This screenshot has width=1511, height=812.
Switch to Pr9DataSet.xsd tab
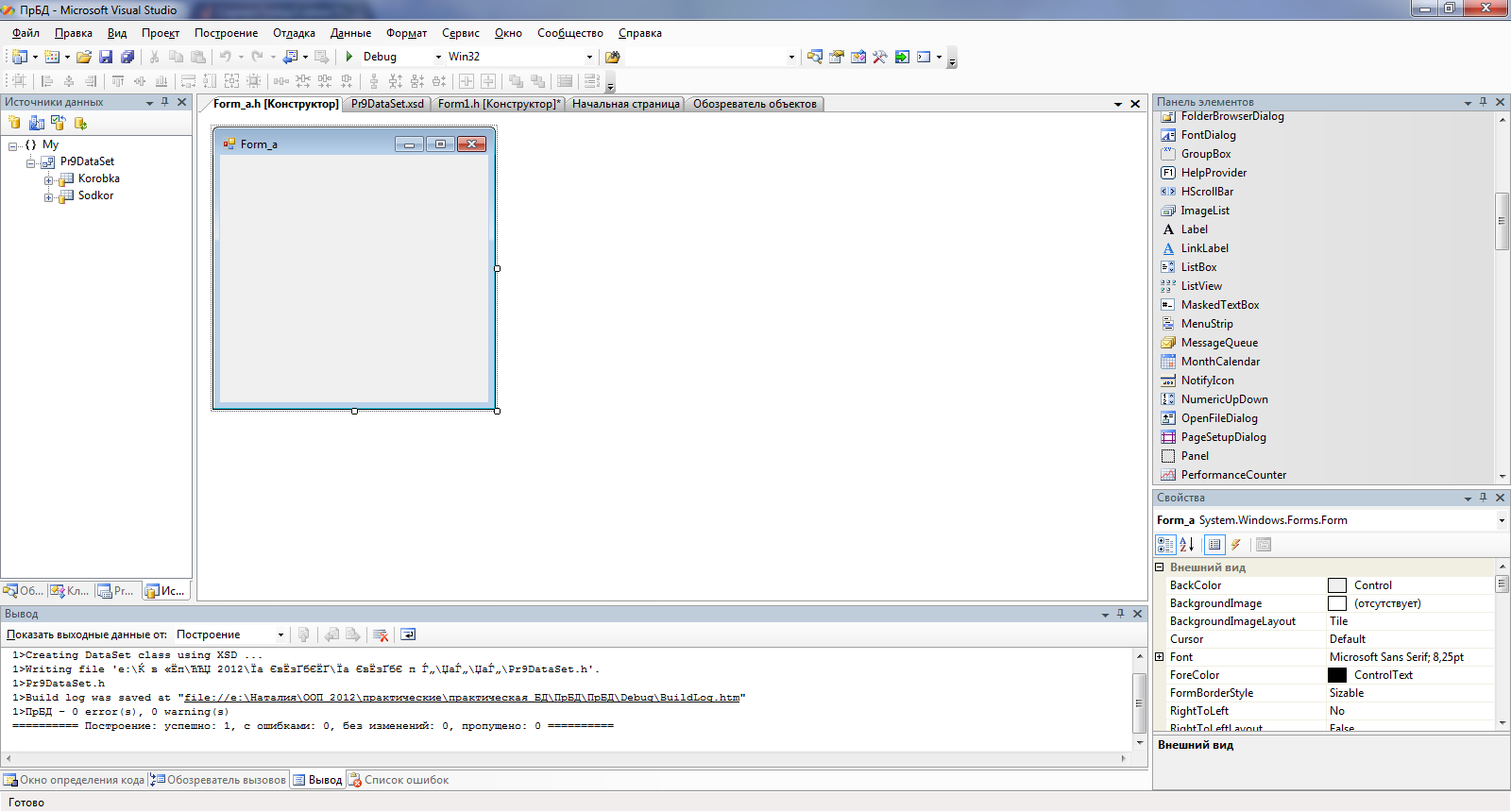click(387, 104)
